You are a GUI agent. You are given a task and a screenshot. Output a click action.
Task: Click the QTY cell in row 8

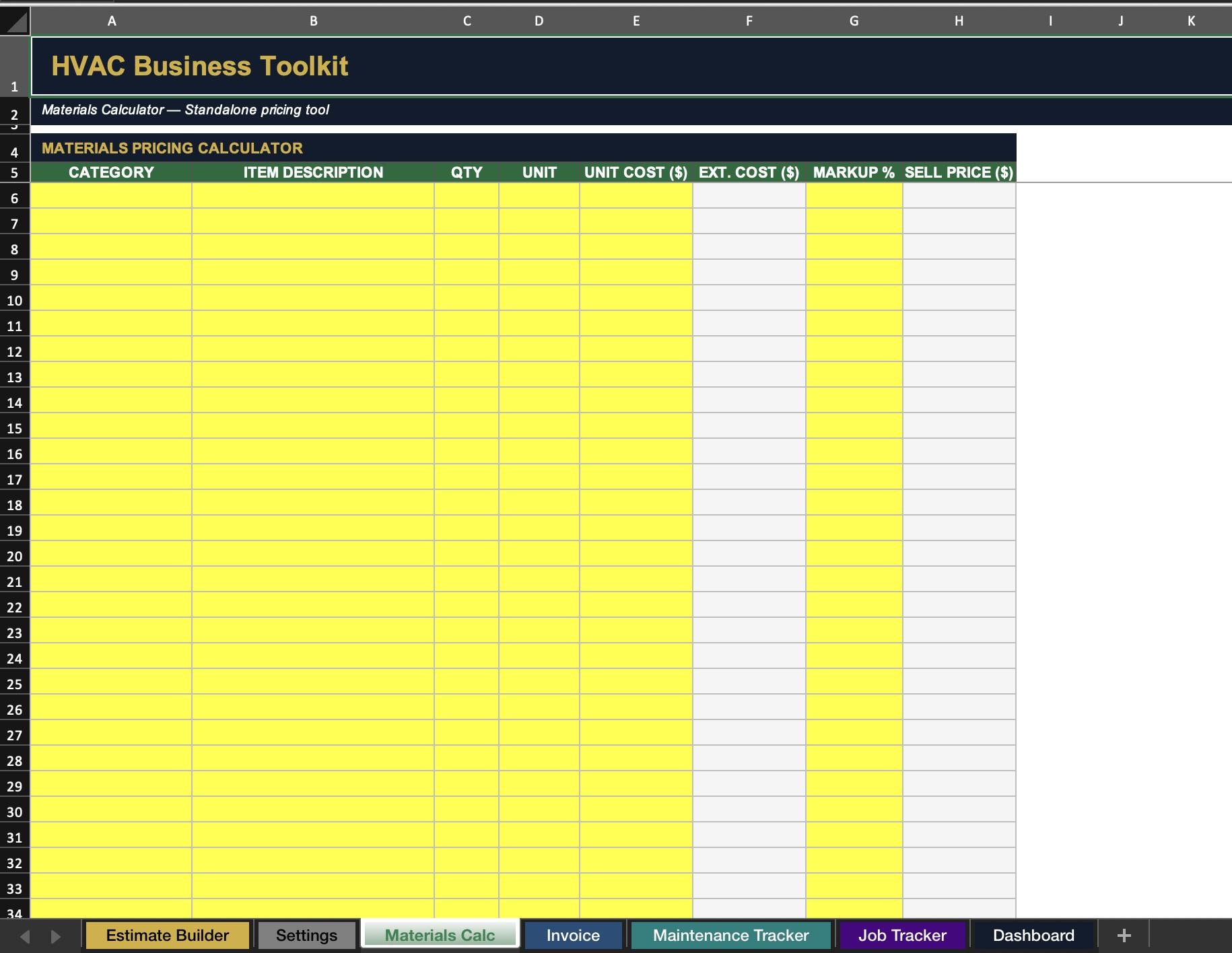coord(467,247)
